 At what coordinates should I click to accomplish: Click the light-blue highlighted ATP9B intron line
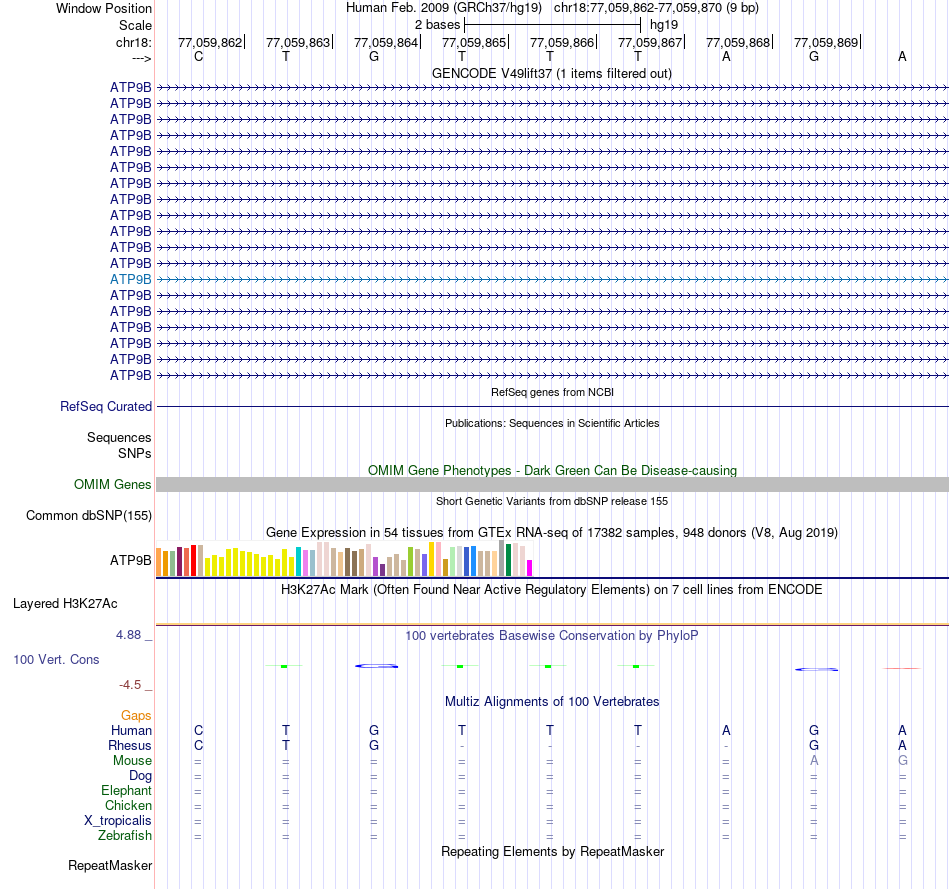tap(552, 279)
